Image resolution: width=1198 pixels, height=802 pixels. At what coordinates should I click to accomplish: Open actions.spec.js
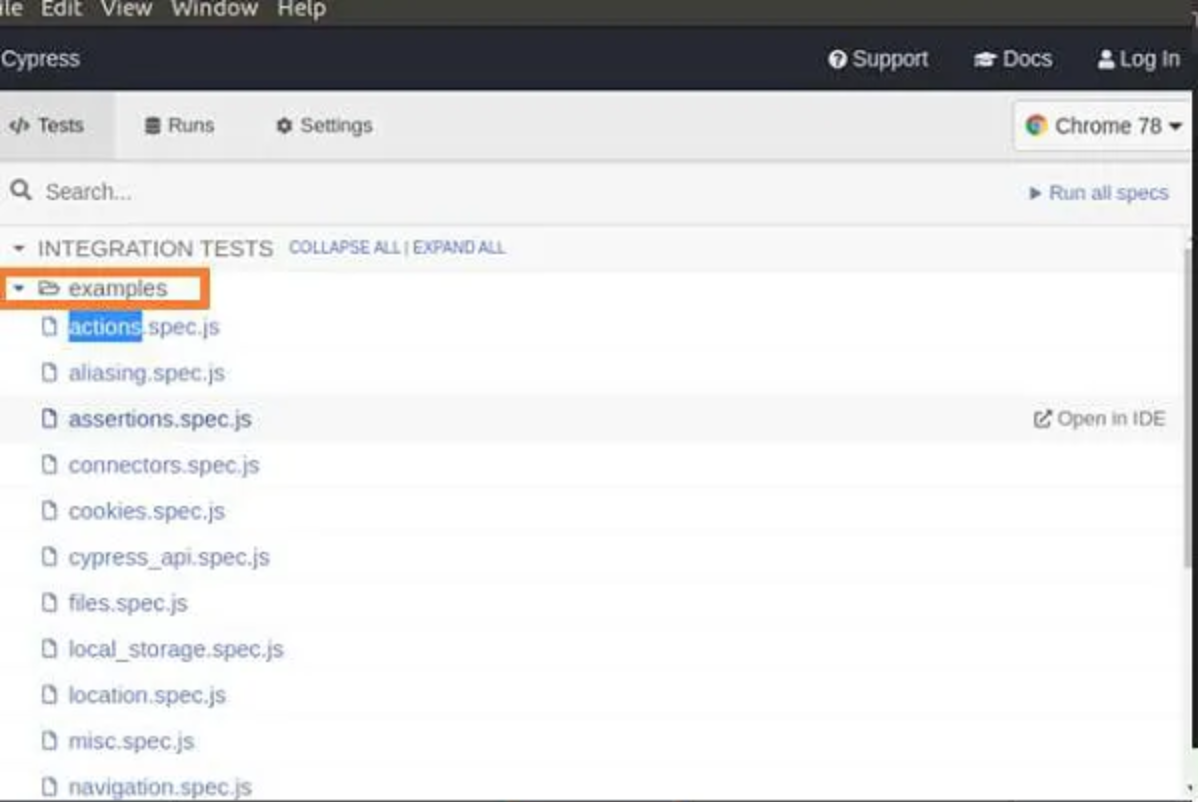tap(144, 327)
